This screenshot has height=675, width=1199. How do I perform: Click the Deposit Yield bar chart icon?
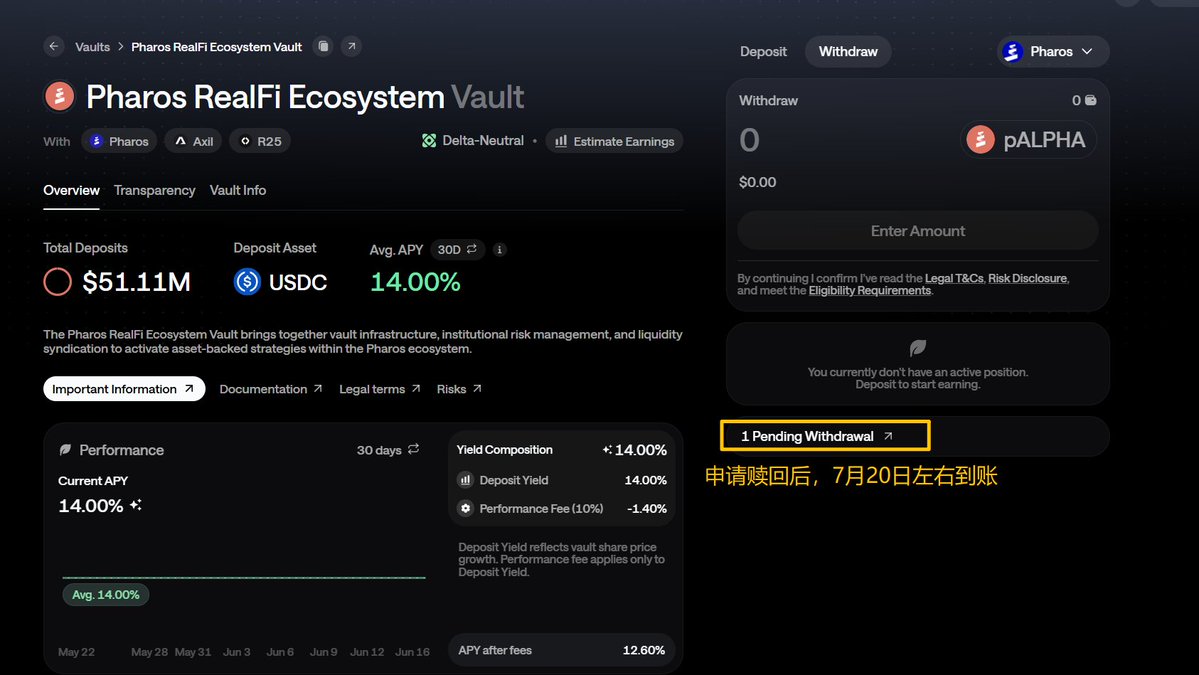pos(465,480)
